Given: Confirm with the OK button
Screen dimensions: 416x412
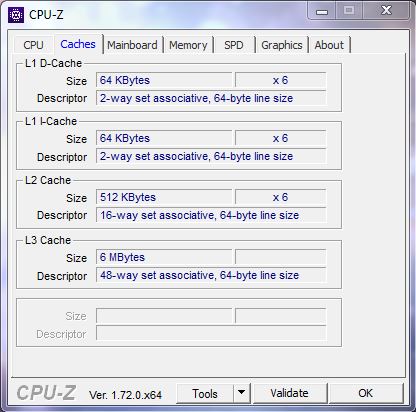Looking at the screenshot, I should pos(365,393).
